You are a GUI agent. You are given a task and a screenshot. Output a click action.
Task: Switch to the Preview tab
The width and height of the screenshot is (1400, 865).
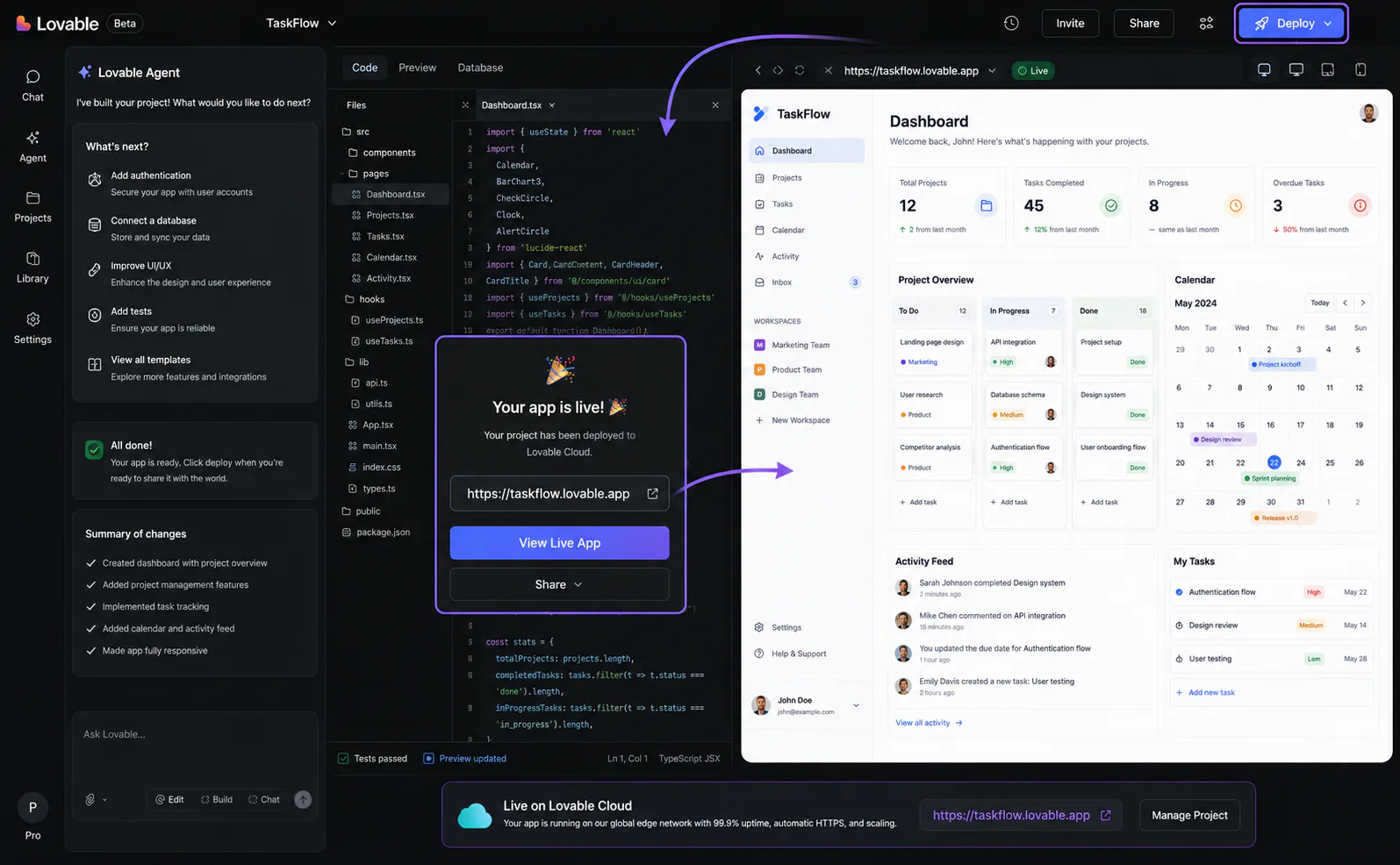pyautogui.click(x=417, y=68)
